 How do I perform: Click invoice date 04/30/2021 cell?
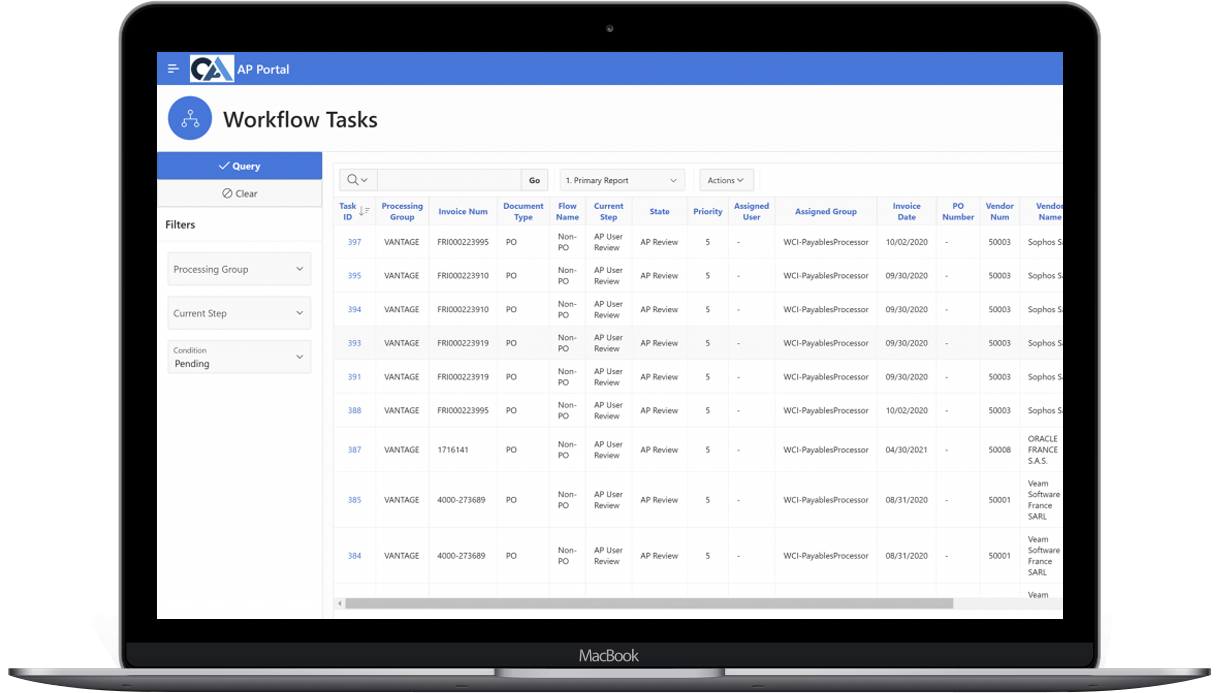pos(906,450)
